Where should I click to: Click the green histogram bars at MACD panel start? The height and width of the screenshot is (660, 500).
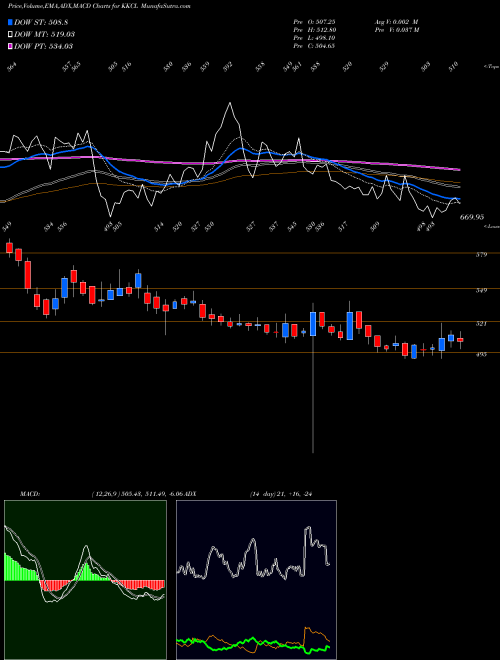(20, 568)
